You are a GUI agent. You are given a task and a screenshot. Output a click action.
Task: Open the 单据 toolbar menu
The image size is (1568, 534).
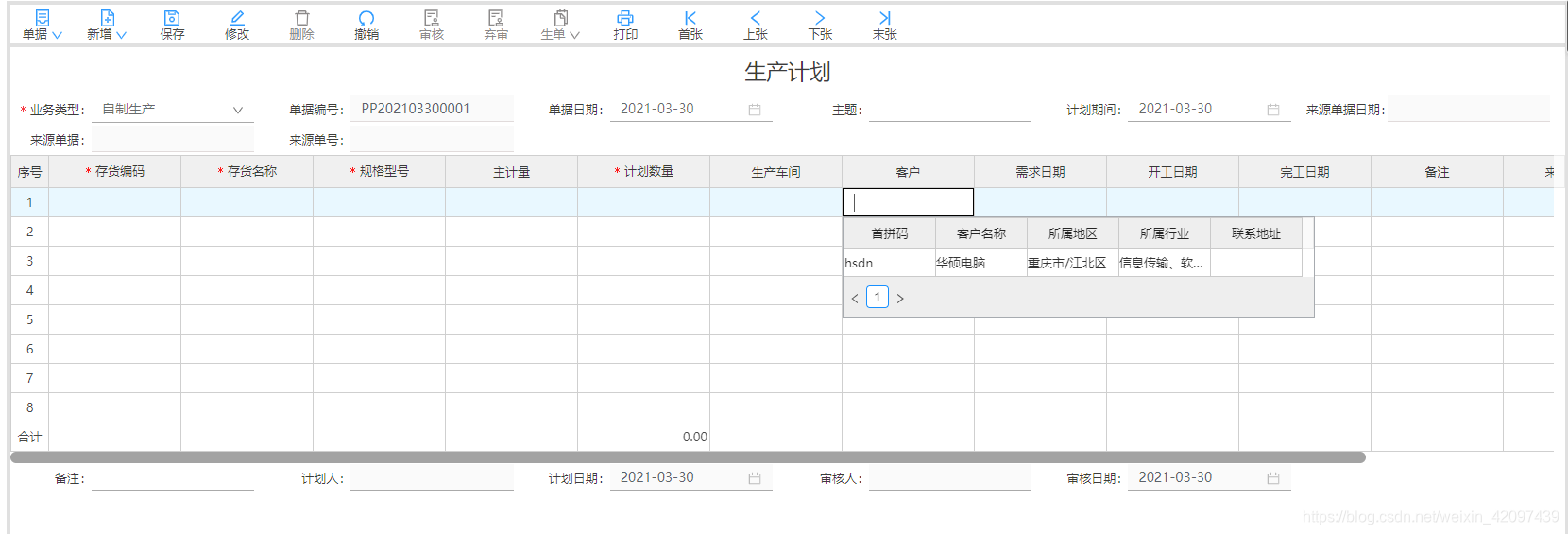pyautogui.click(x=42, y=26)
